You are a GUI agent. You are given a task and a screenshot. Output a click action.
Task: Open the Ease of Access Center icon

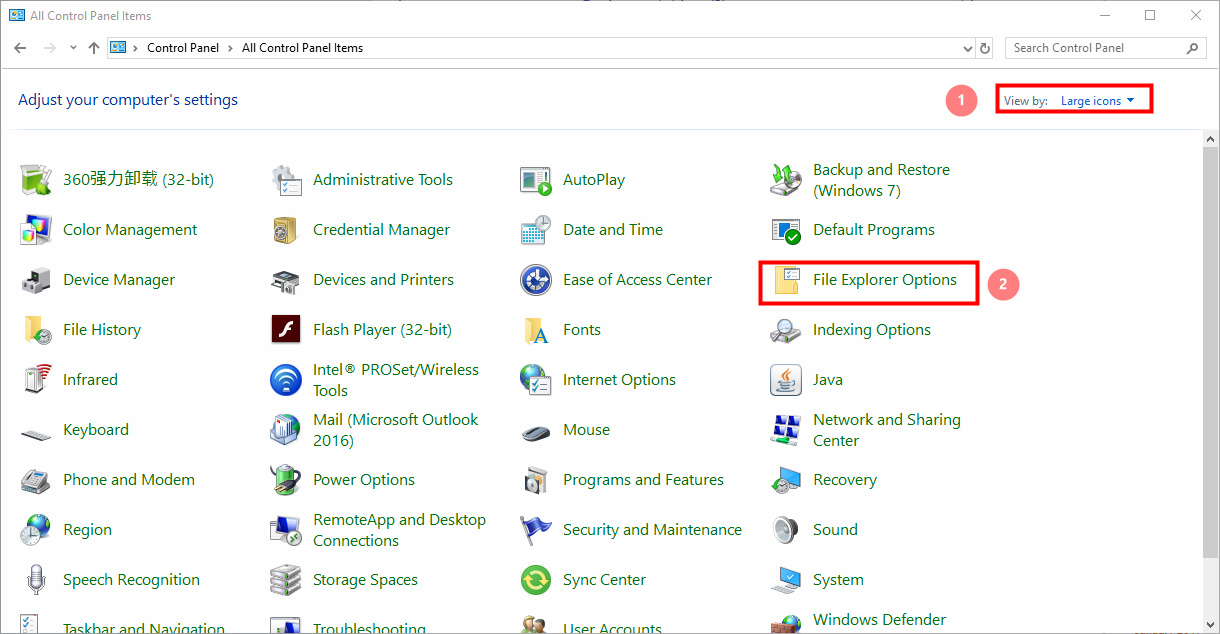(x=536, y=280)
